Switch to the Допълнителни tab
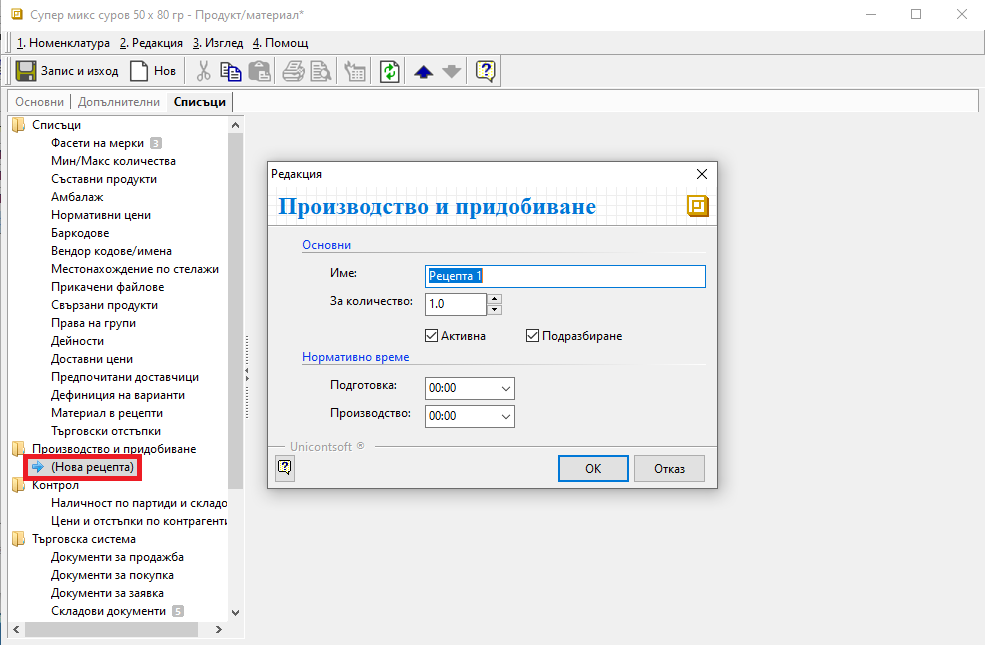This screenshot has width=985, height=645. point(118,102)
